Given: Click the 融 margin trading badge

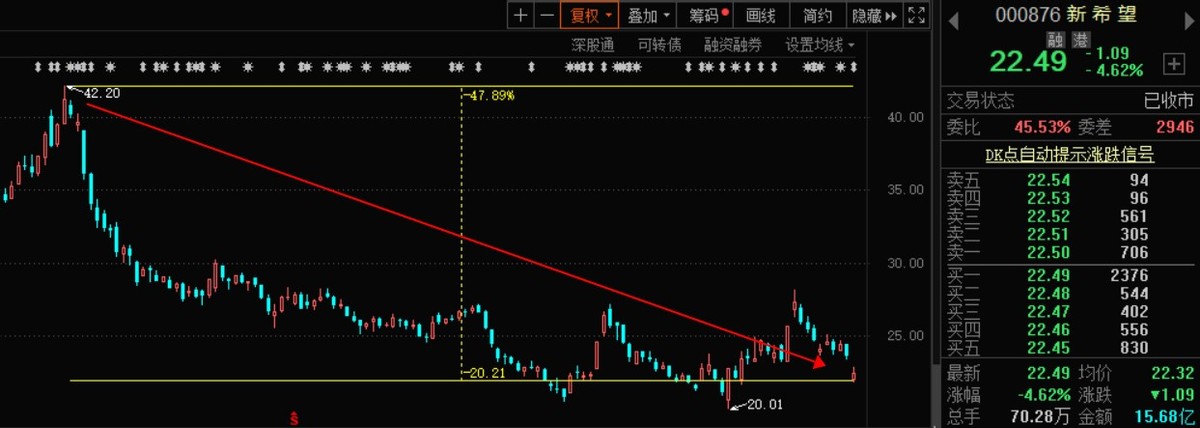Looking at the screenshot, I should click(x=1055, y=40).
